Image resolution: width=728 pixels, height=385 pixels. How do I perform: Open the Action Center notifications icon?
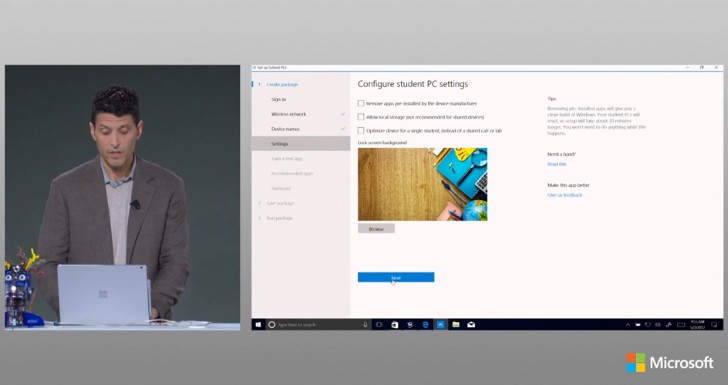(714, 325)
